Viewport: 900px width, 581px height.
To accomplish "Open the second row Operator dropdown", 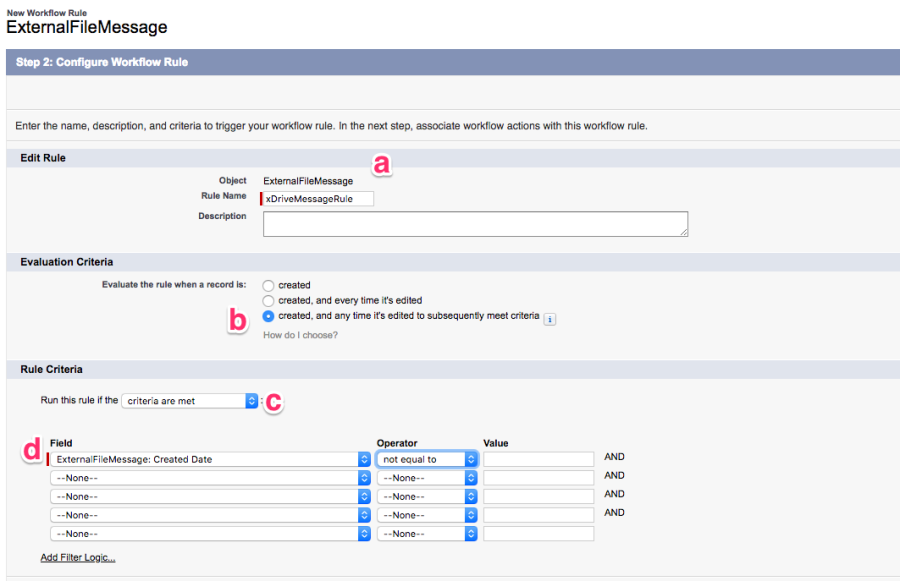I will pos(427,478).
